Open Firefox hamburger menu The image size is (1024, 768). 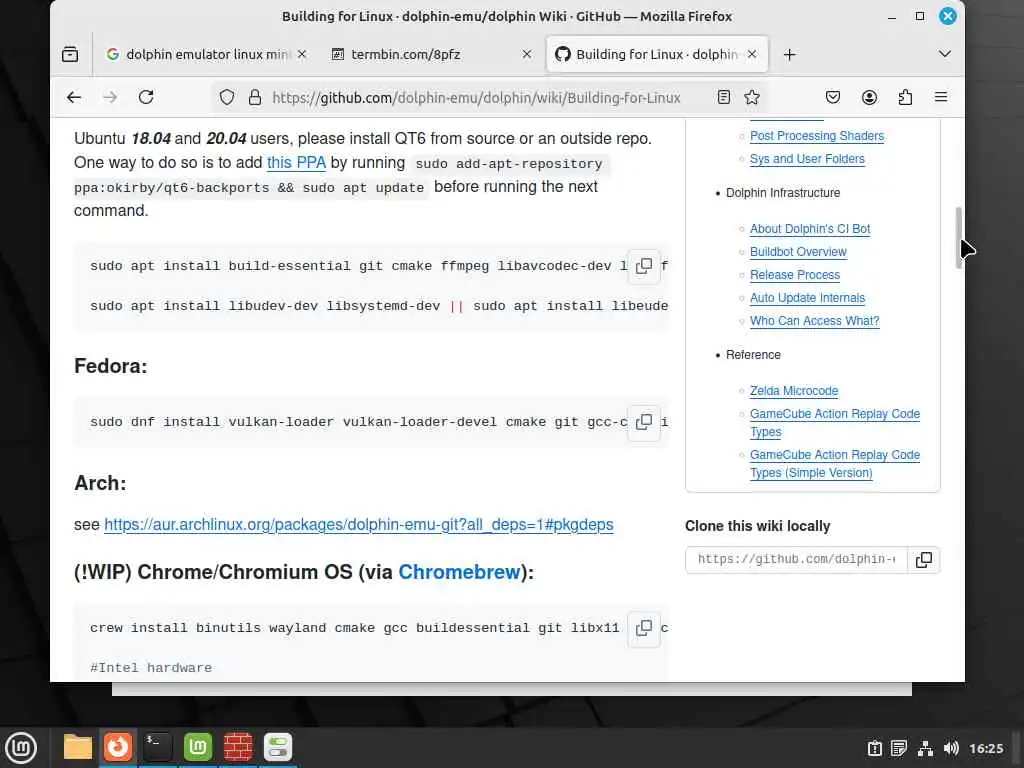coord(941,97)
